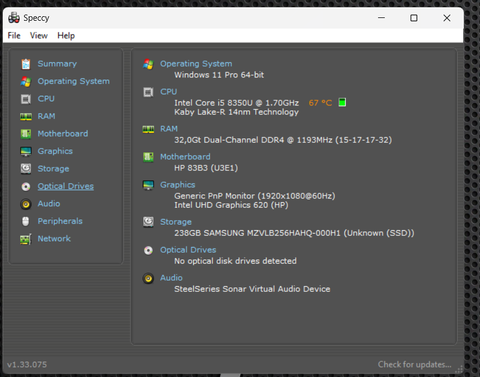Viewport: 480px width, 377px height.
Task: Open the Operating System heading in summary
Action: tap(196, 64)
